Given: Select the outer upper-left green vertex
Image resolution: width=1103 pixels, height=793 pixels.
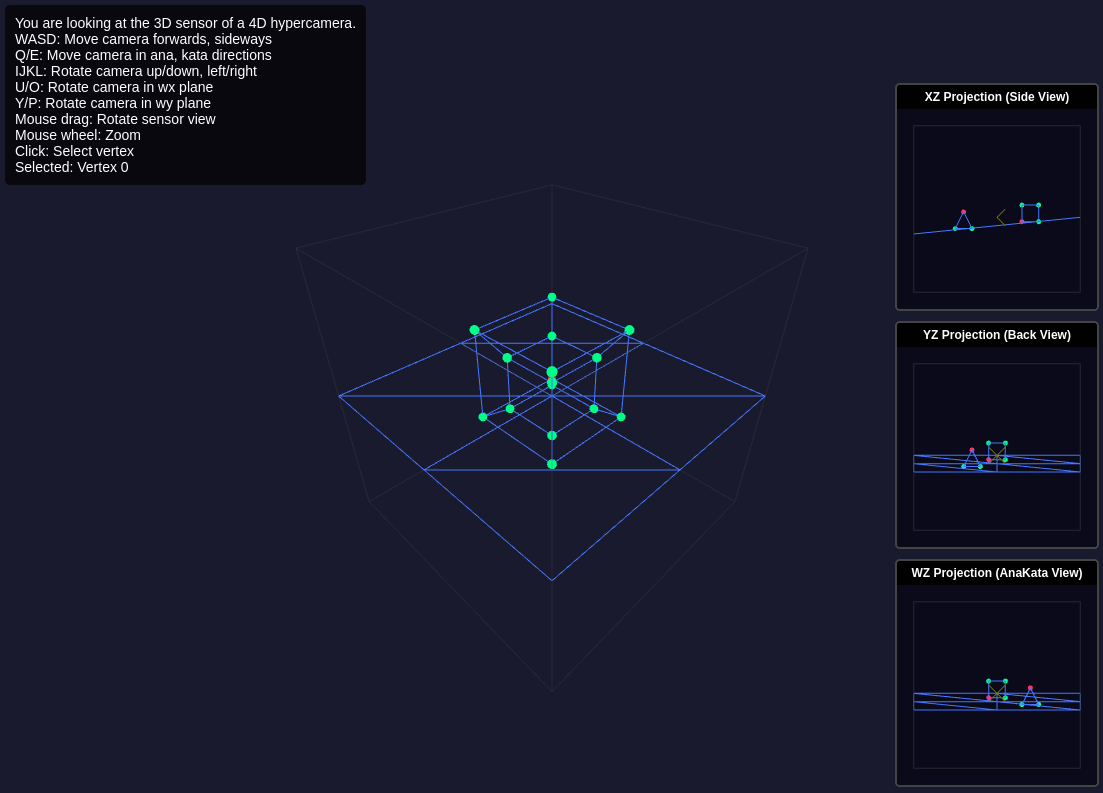Looking at the screenshot, I should pos(475,330).
